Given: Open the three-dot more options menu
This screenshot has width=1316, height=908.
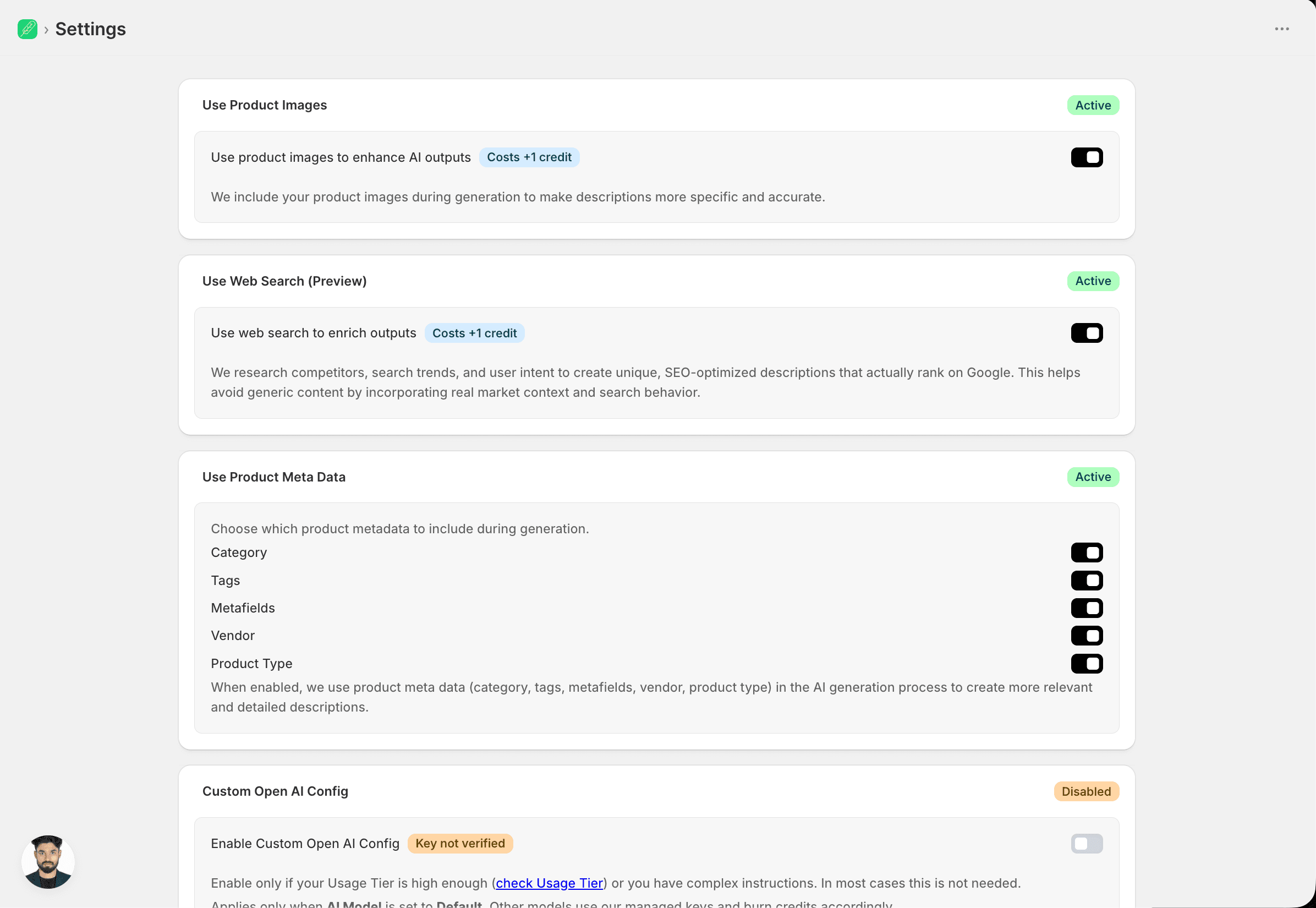Looking at the screenshot, I should tap(1282, 29).
